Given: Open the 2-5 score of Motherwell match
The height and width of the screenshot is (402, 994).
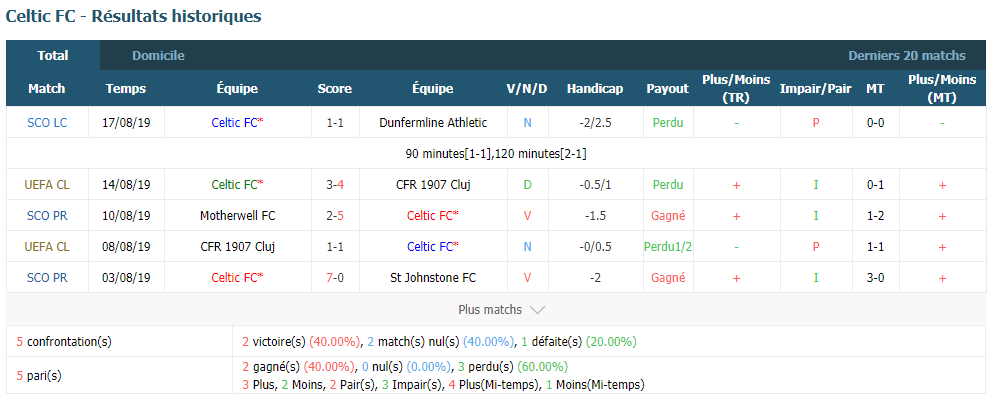Looking at the screenshot, I should click(x=335, y=216).
